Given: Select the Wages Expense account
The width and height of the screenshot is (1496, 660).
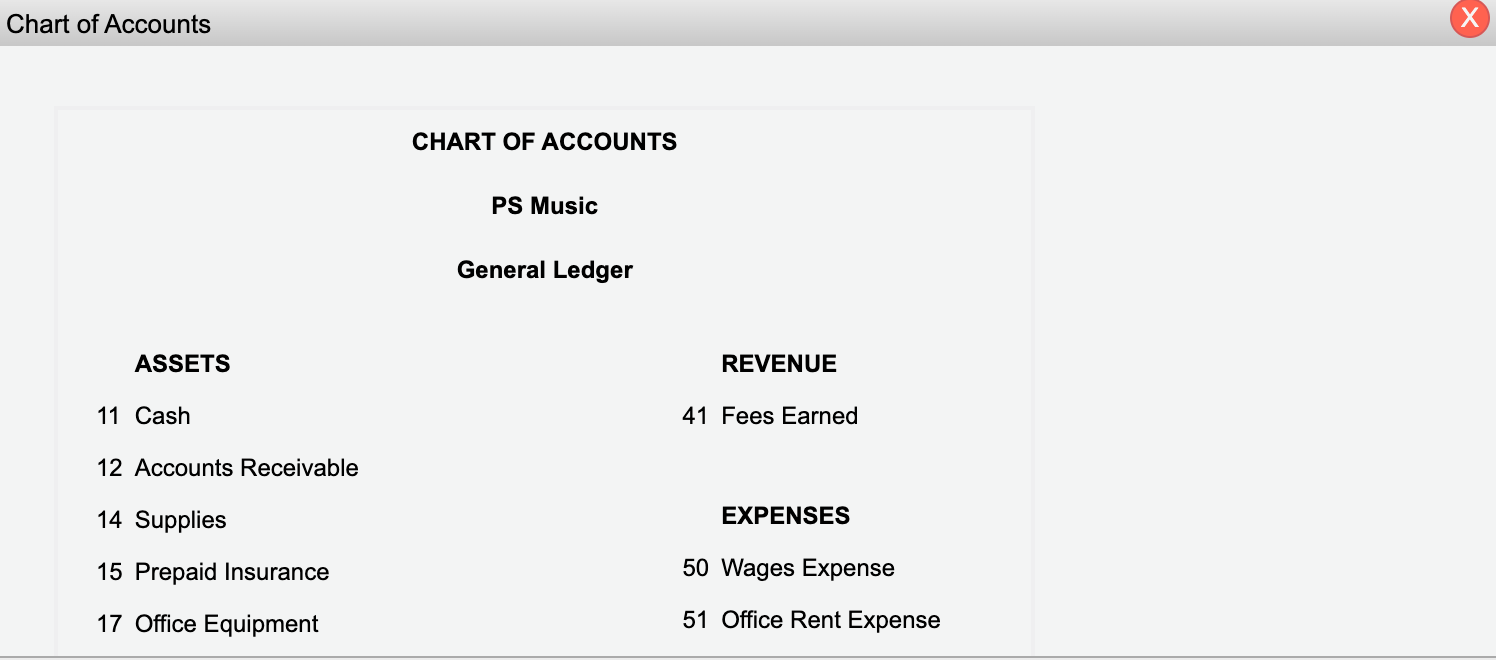Looking at the screenshot, I should click(x=808, y=568).
